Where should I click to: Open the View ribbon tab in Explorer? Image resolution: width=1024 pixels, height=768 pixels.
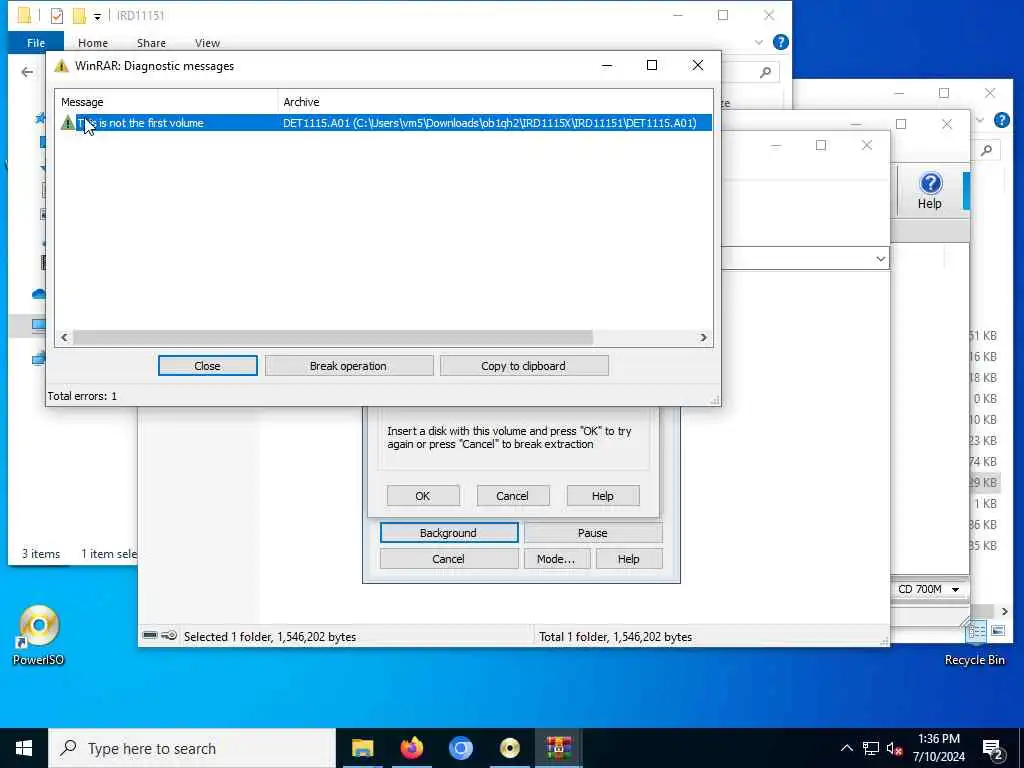[x=207, y=43]
